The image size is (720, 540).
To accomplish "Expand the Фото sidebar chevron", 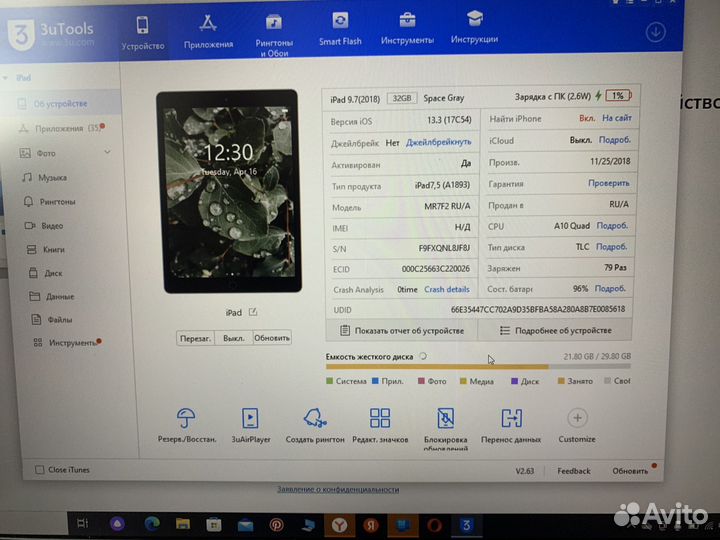I will 107,152.
